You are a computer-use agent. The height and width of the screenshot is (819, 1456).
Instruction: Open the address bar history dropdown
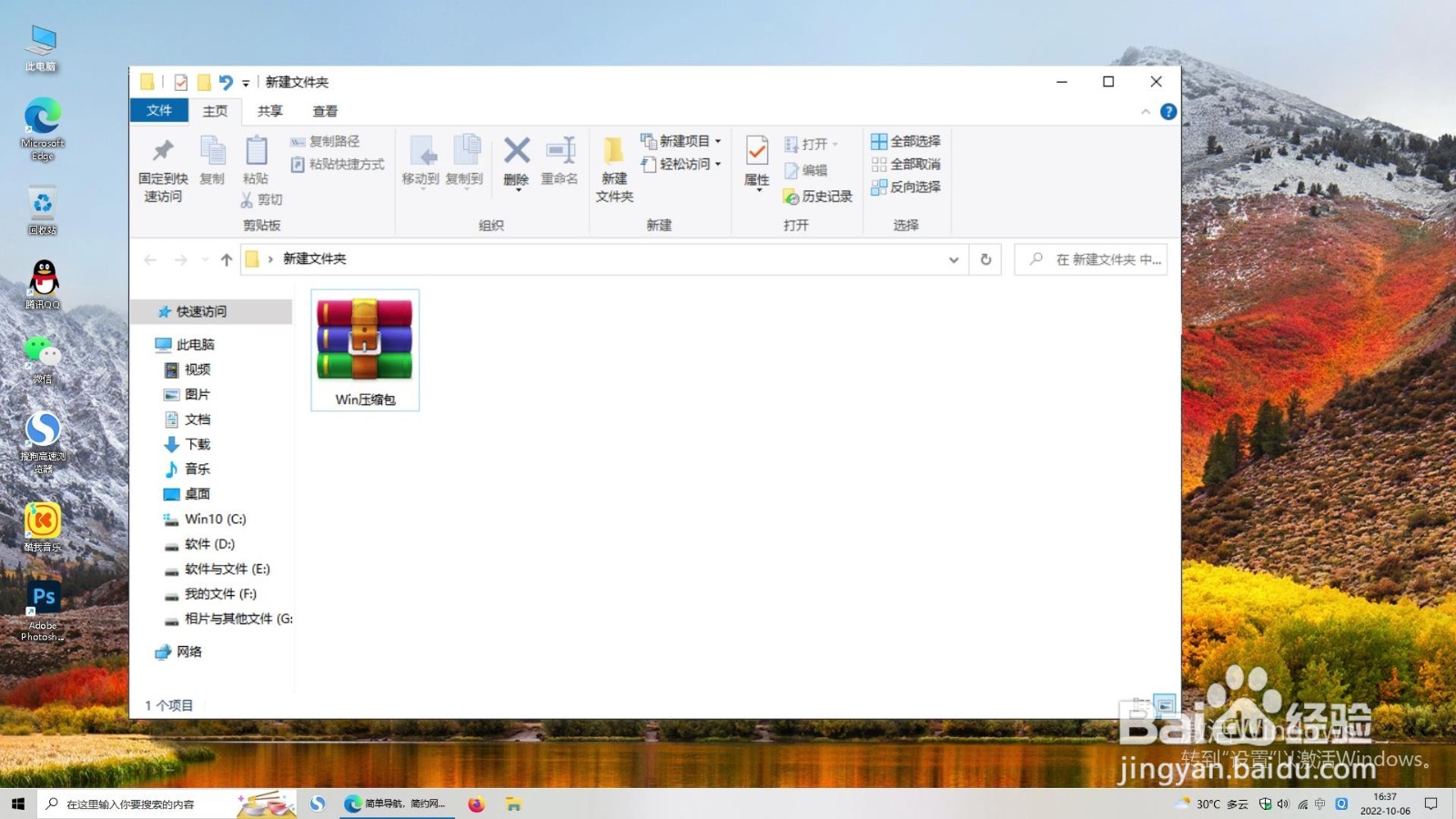[x=954, y=259]
